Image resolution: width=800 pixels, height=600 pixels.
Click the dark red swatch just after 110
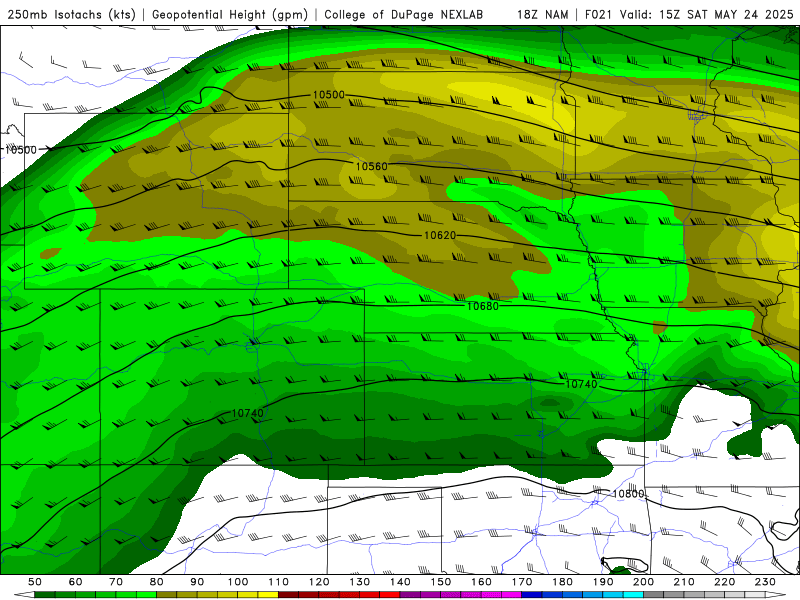288,595
